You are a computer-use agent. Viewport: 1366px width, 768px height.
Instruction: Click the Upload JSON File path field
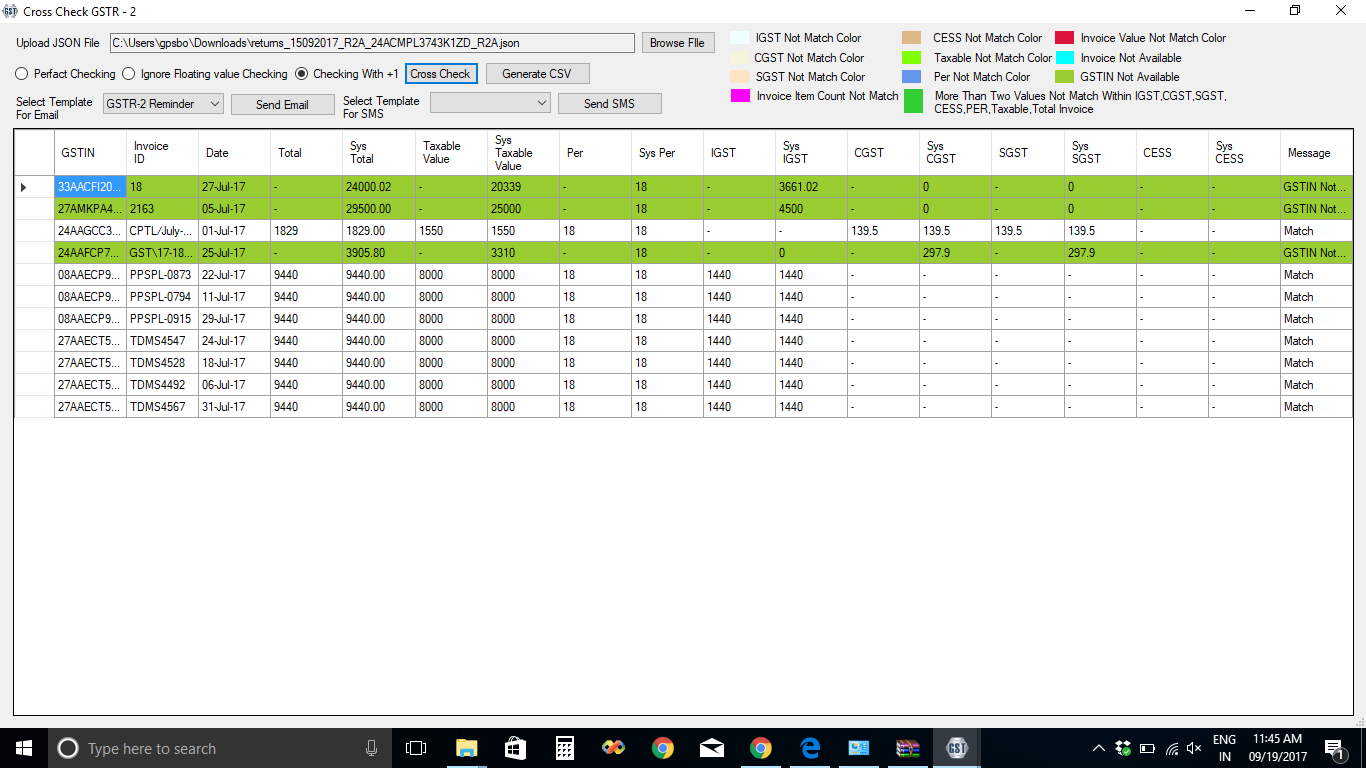(x=372, y=43)
